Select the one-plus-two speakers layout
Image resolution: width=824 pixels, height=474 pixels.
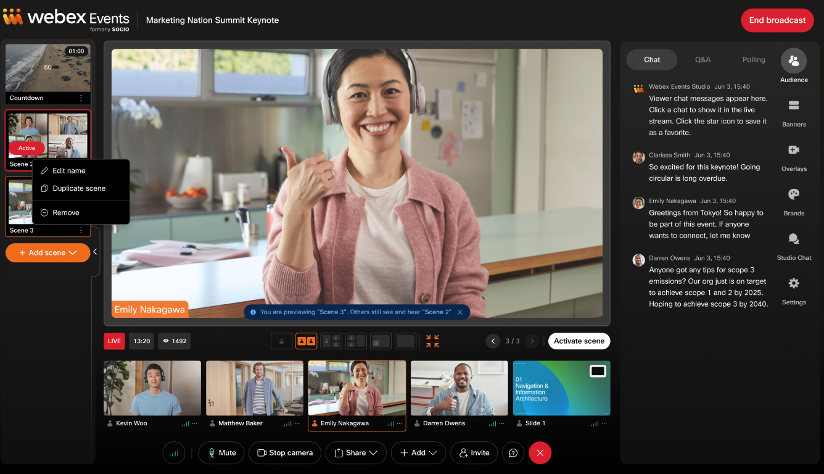click(331, 341)
